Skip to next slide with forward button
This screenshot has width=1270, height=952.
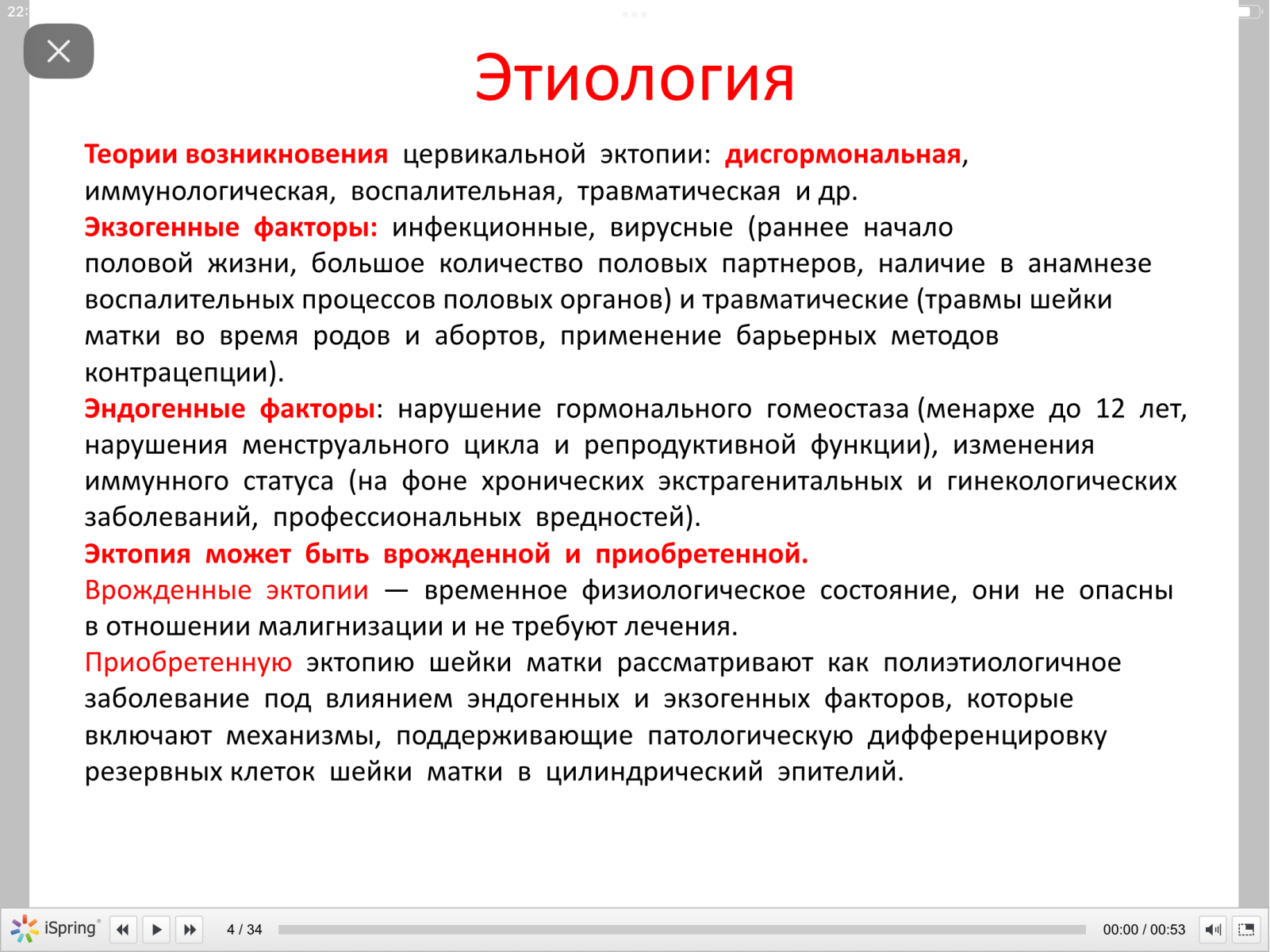190,929
